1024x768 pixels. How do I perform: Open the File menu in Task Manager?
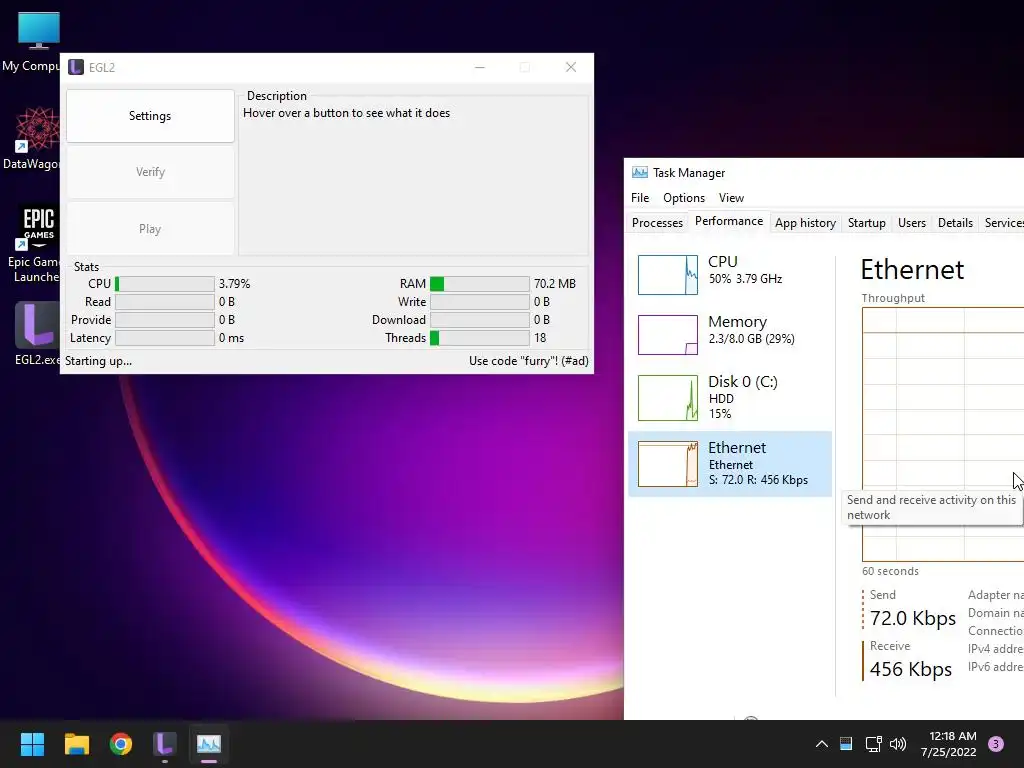tap(640, 198)
